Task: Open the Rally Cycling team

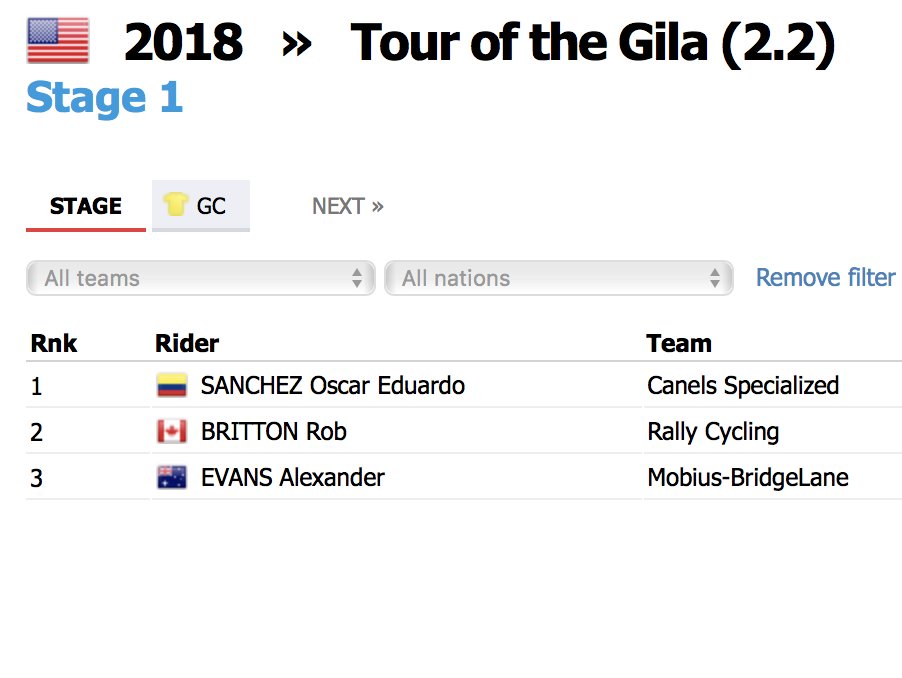Action: point(713,432)
